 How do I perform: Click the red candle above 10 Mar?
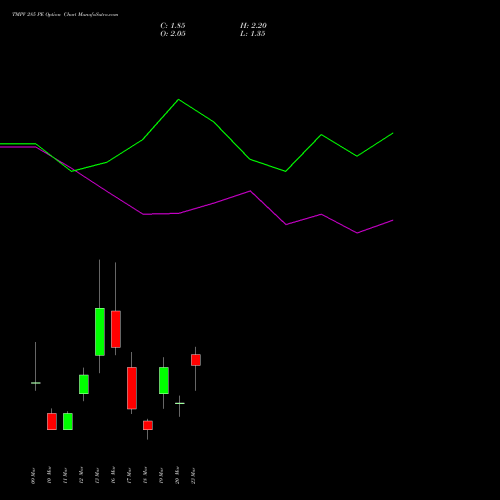pos(52,421)
